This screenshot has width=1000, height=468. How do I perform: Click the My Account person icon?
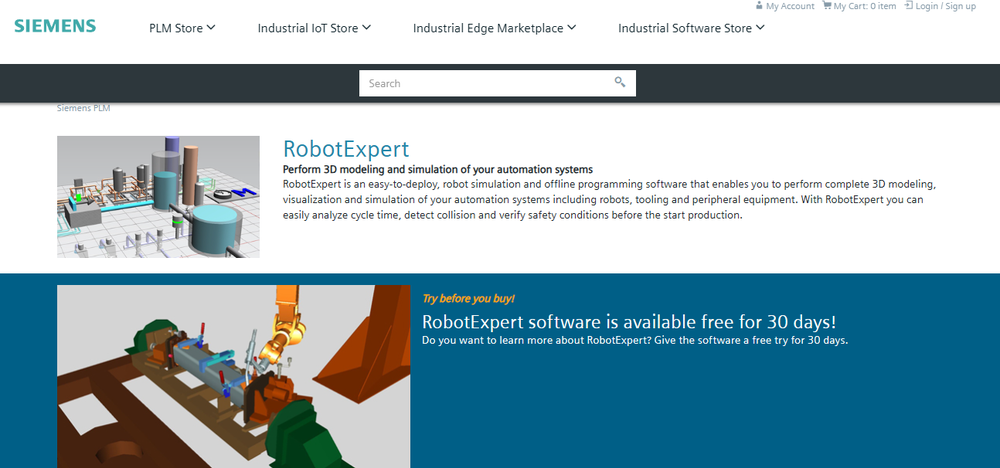[x=759, y=6]
